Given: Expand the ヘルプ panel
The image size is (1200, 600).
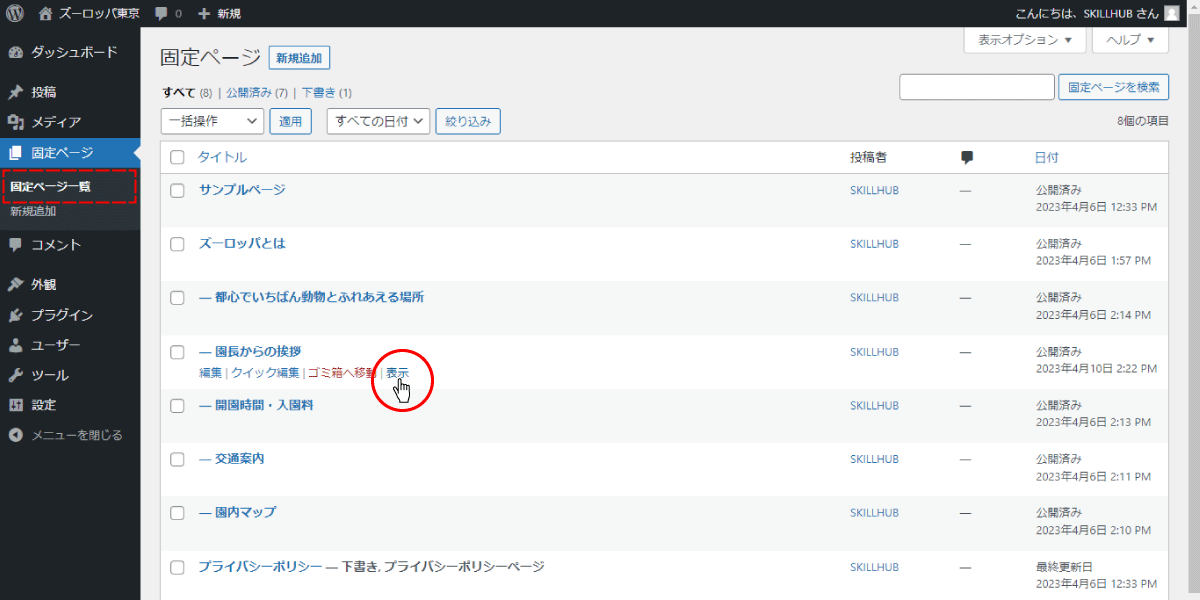Looking at the screenshot, I should click(1130, 40).
